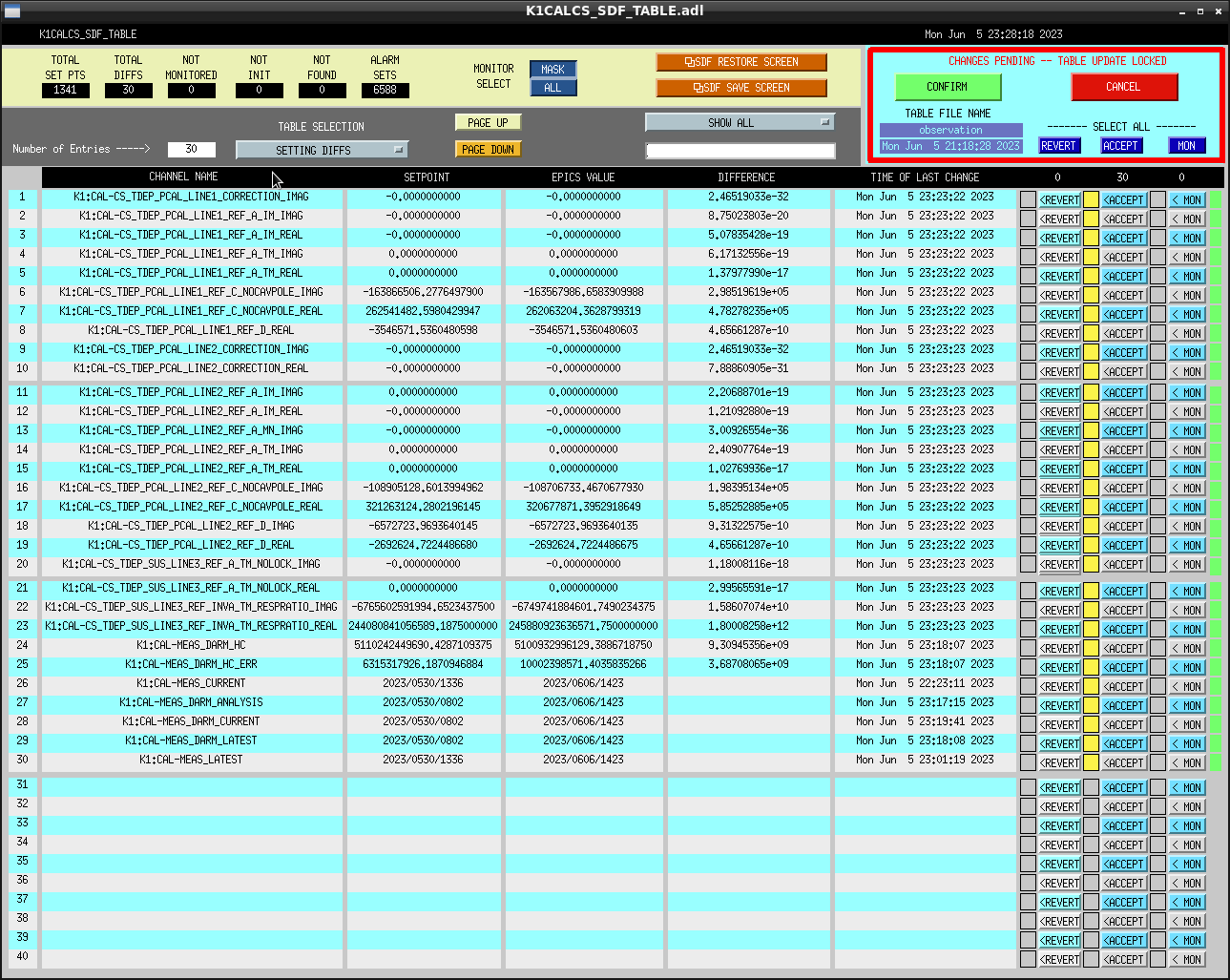Check the revert box beside row 15

pyautogui.click(x=1028, y=469)
